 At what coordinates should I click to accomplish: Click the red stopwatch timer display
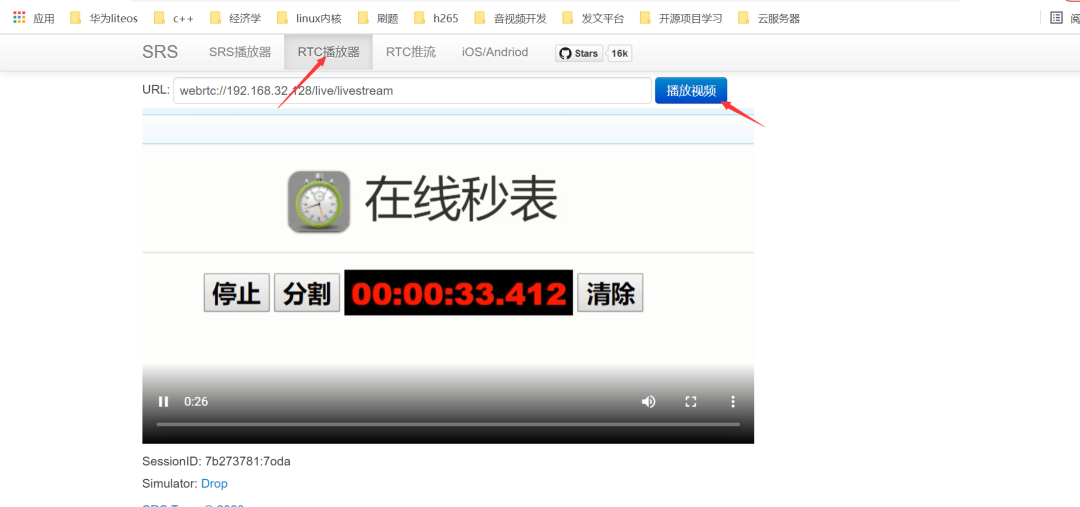pyautogui.click(x=459, y=293)
